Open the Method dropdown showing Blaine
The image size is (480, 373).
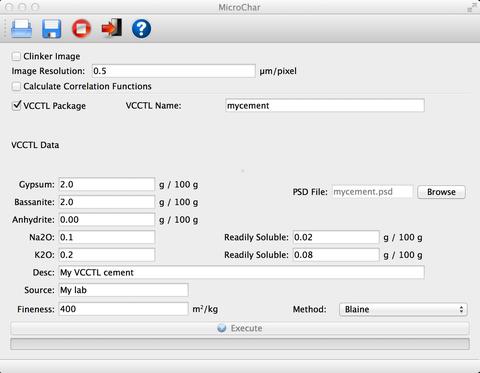click(403, 309)
